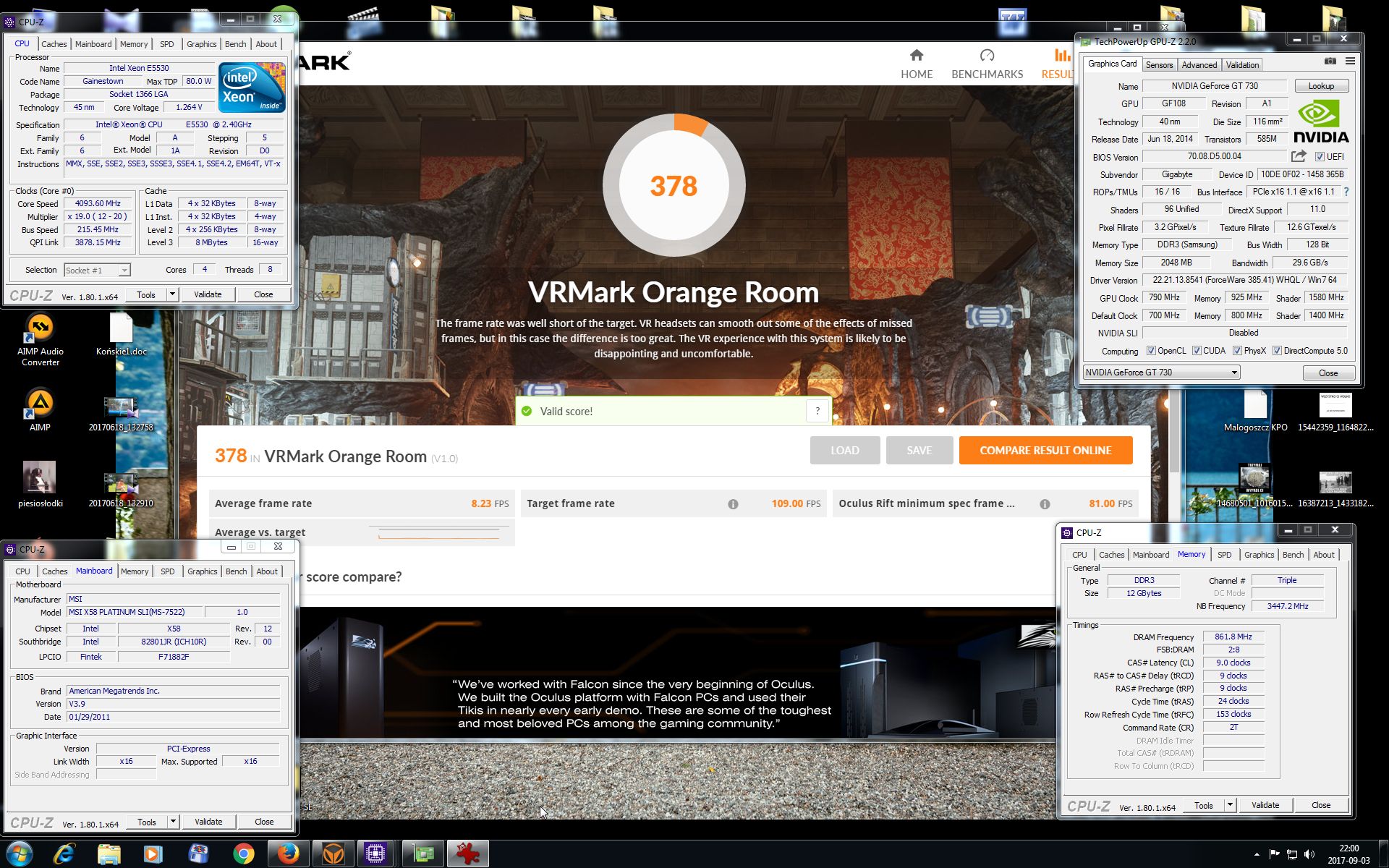This screenshot has height=868, width=1389.
Task: Launch Google Chrome from the taskbar
Action: pos(244,854)
